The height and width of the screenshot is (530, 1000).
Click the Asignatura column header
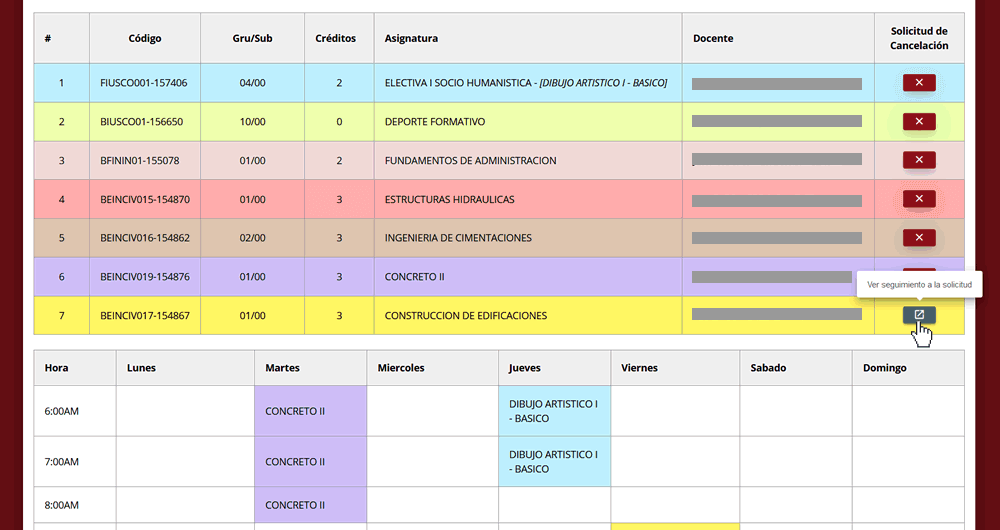(411, 39)
